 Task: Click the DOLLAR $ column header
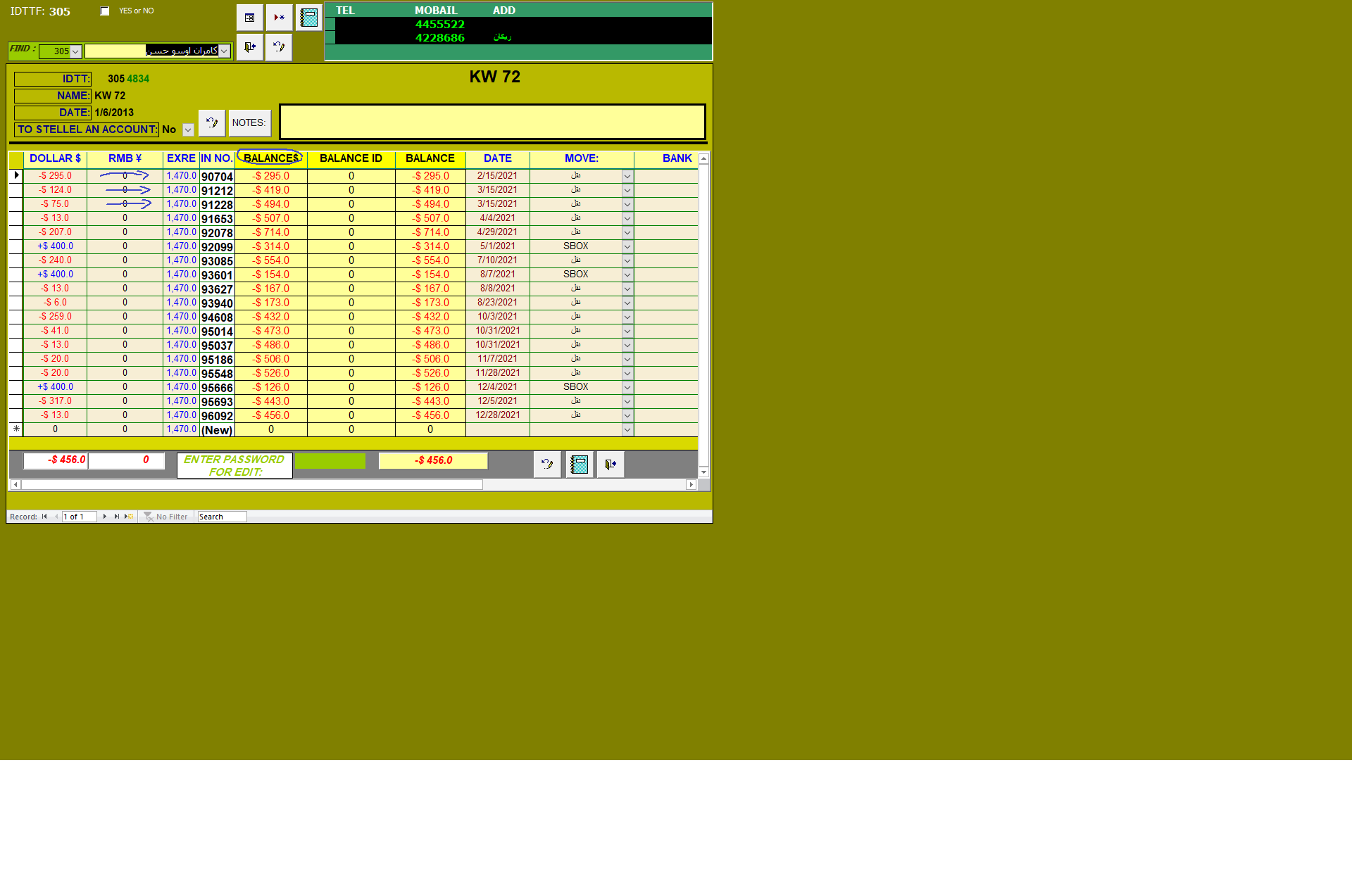tap(55, 158)
